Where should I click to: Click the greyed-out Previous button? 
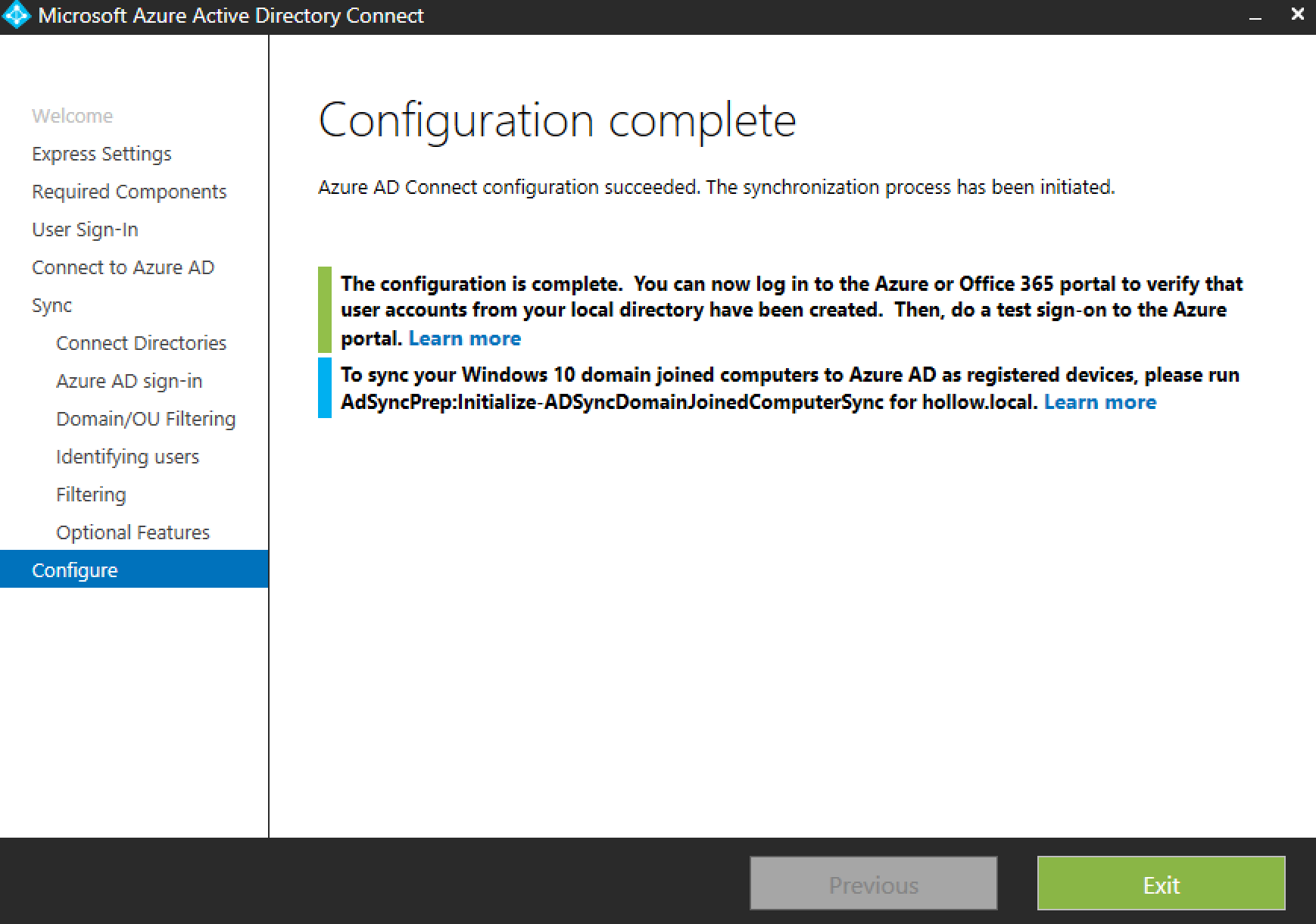pos(873,883)
